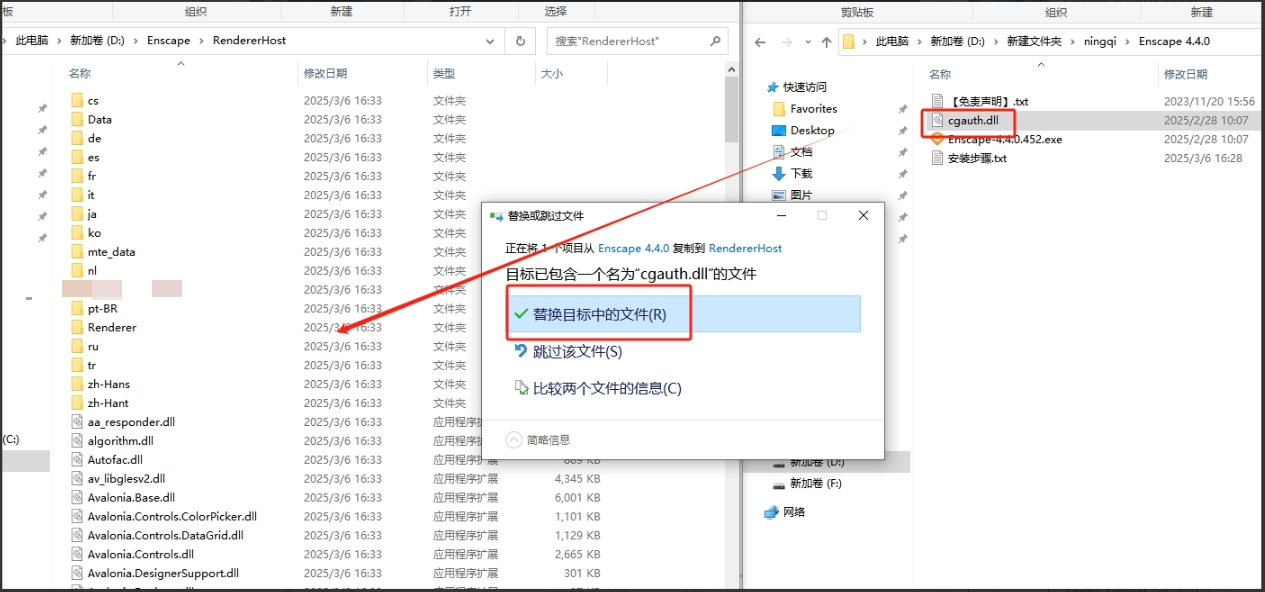Select the Renderer folder icon
Screen dimensions: 1265x592
pyautogui.click(x=77, y=327)
